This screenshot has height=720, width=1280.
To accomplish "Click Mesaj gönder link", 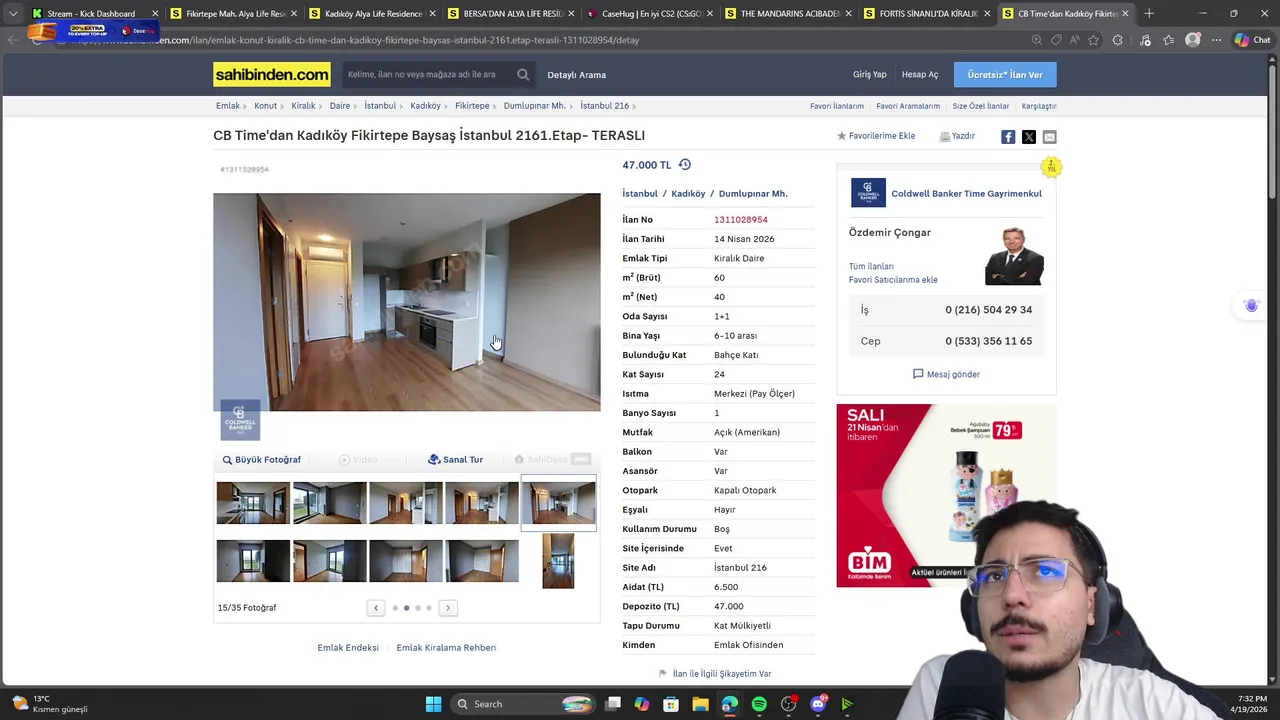I will [946, 374].
